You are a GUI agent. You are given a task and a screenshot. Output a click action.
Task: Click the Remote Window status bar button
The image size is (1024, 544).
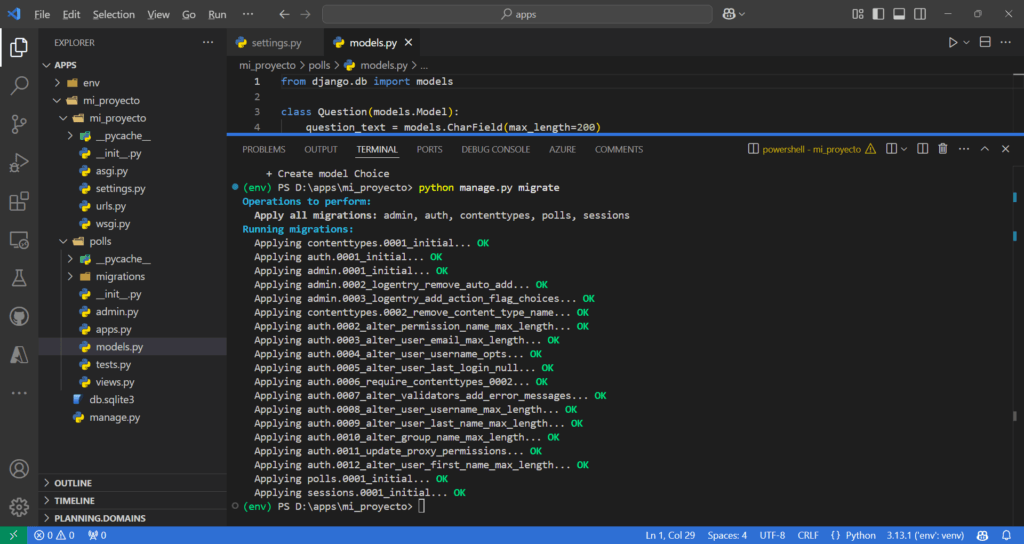point(13,536)
